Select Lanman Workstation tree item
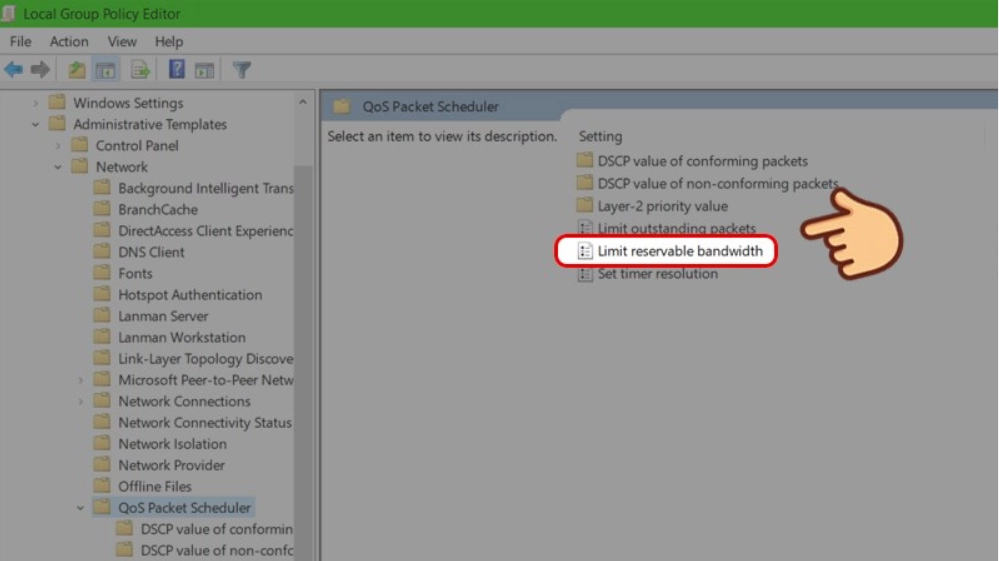 point(182,337)
